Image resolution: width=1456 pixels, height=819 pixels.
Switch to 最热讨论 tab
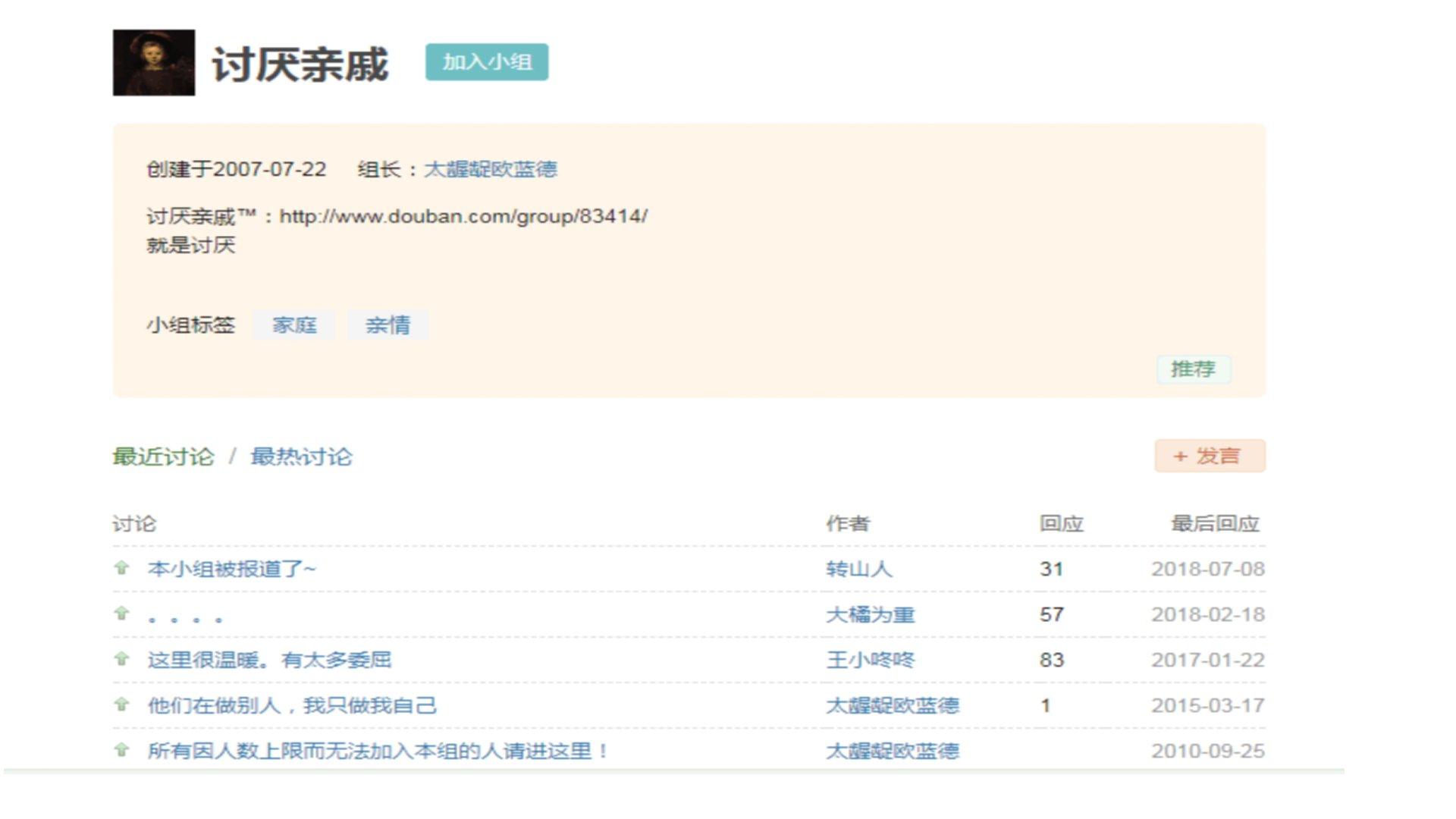coord(301,457)
